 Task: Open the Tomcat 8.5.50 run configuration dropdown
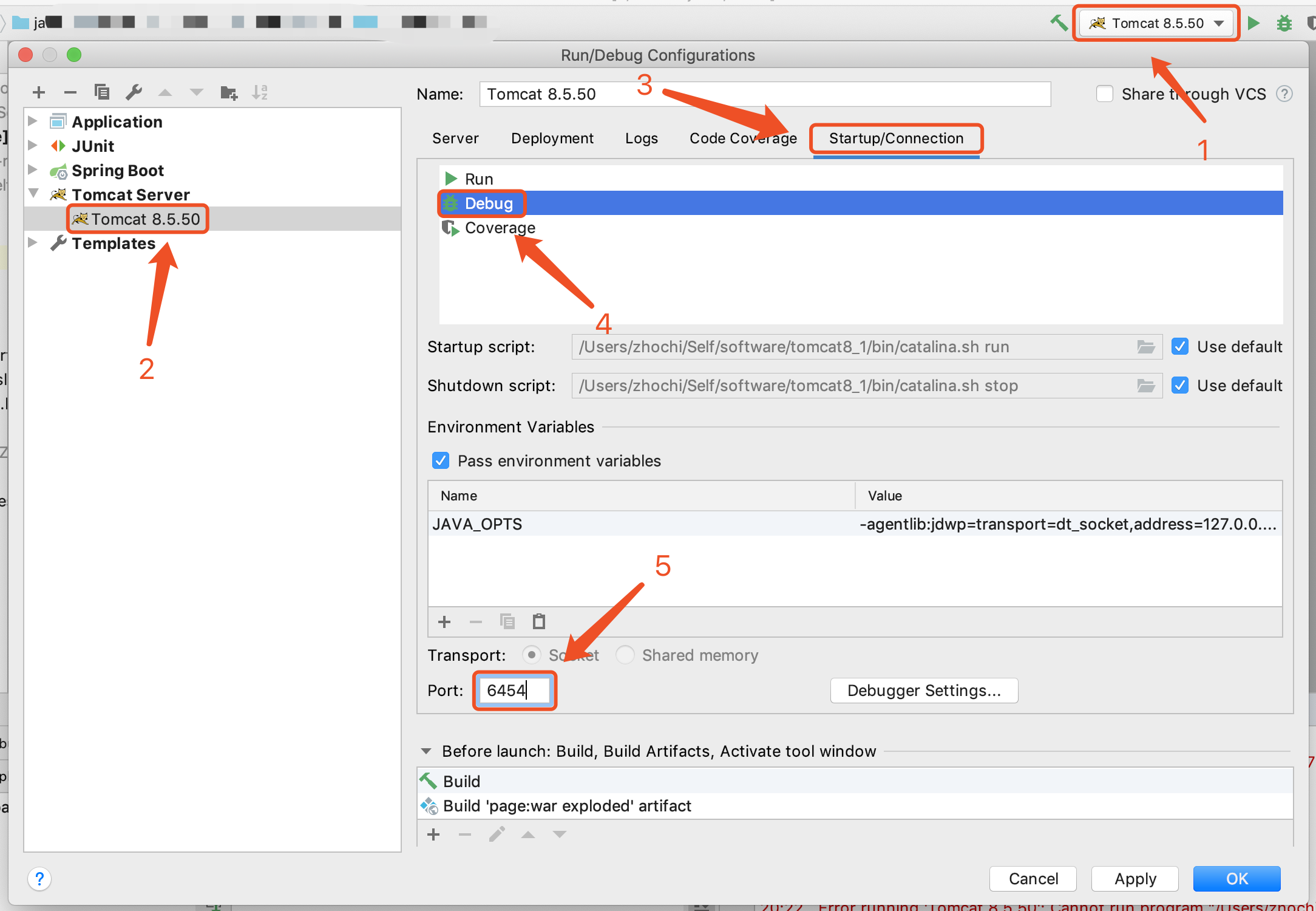[1157, 23]
